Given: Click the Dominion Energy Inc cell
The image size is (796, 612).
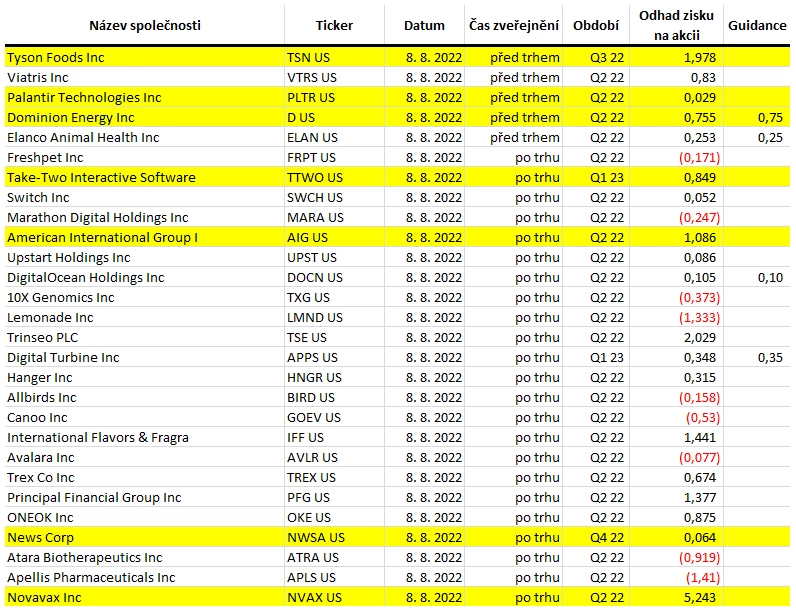Looking at the screenshot, I should [145, 117].
